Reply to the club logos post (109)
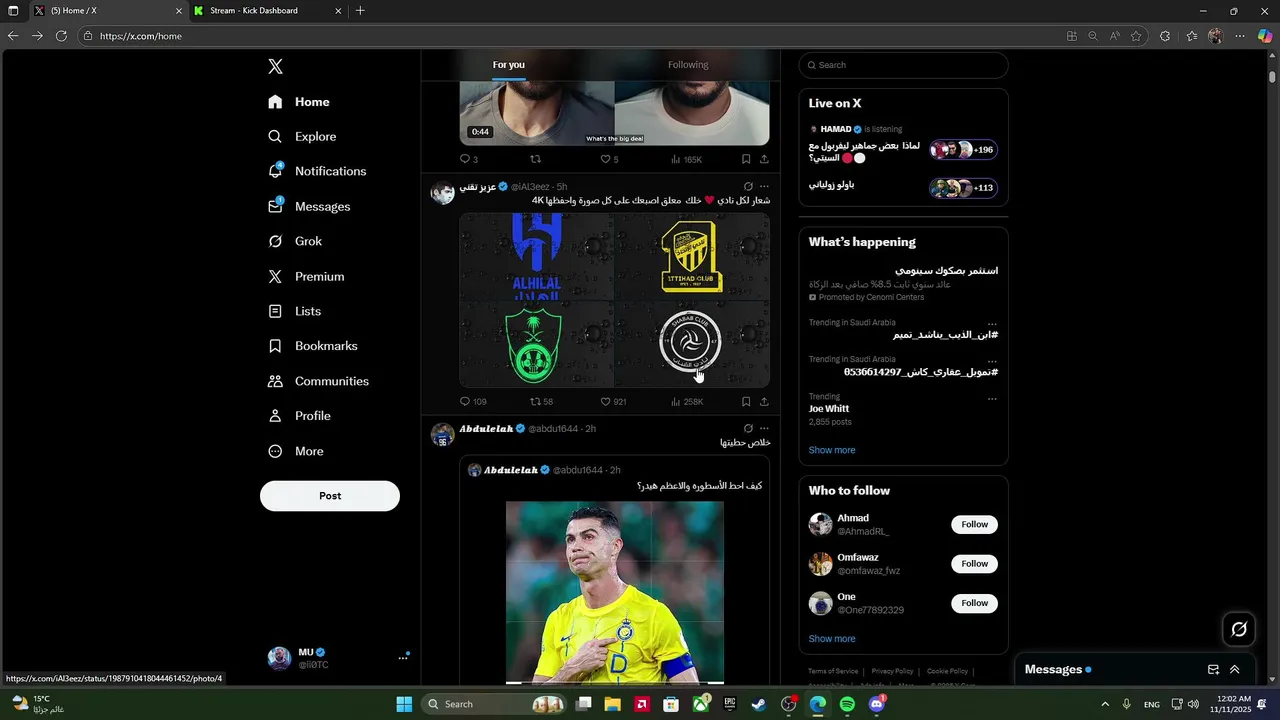Viewport: 1280px width, 720px height. click(472, 402)
